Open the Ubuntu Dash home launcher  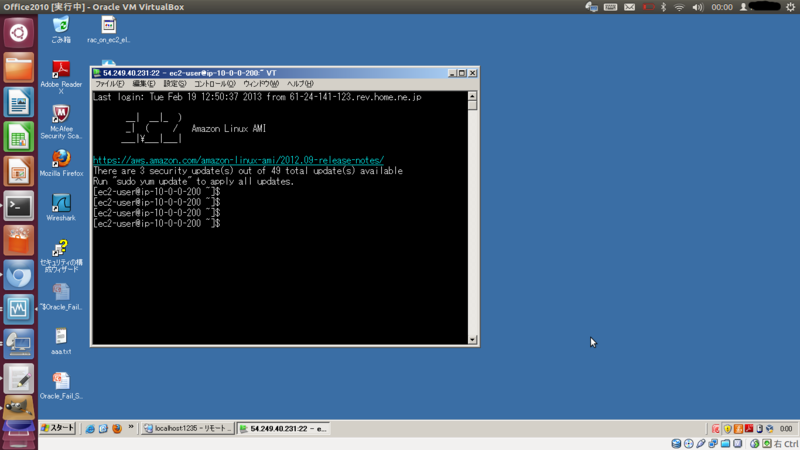(18, 33)
